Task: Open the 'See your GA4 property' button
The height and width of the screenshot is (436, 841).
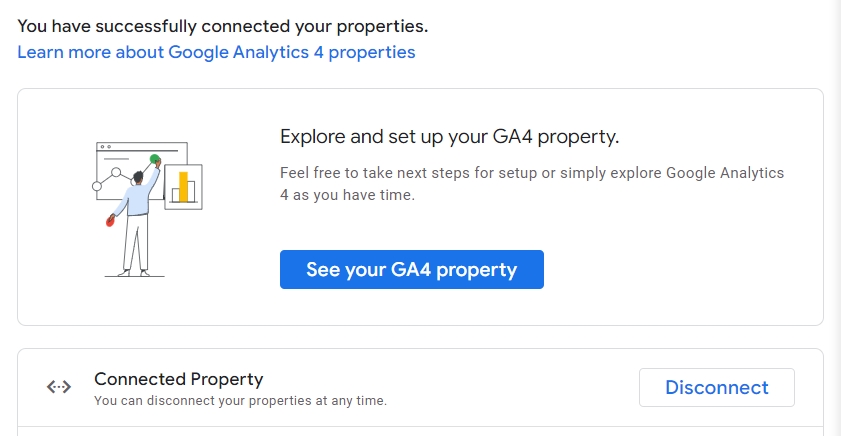Action: [411, 270]
